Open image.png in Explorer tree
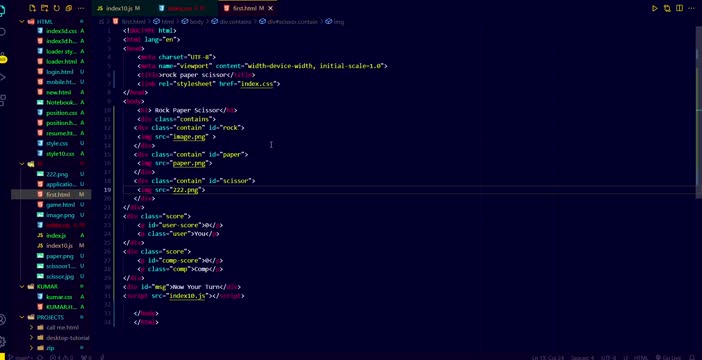The image size is (702, 360). pyautogui.click(x=60, y=215)
